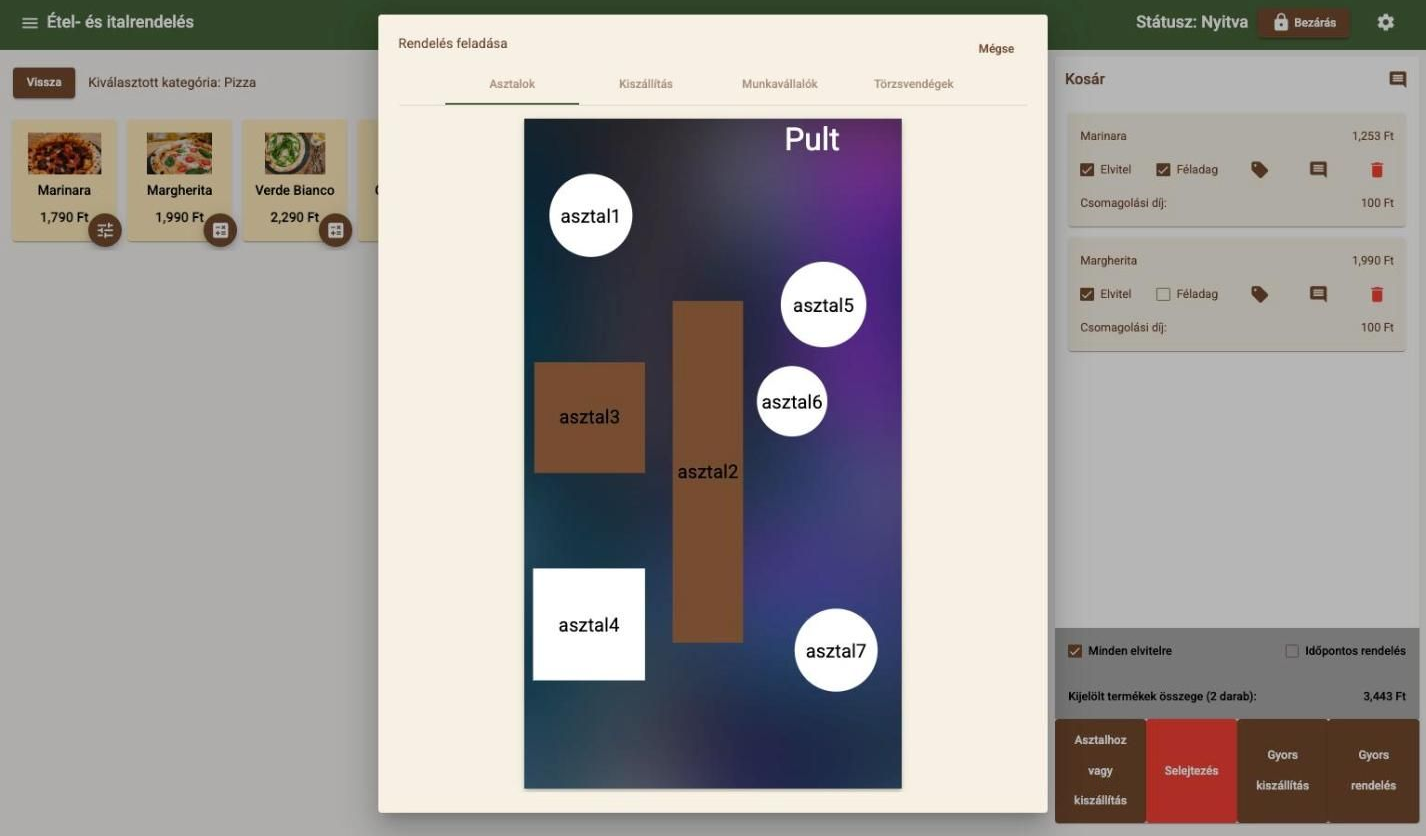Switch to the Kiszállítás tab
This screenshot has height=836, width=1426.
646,84
